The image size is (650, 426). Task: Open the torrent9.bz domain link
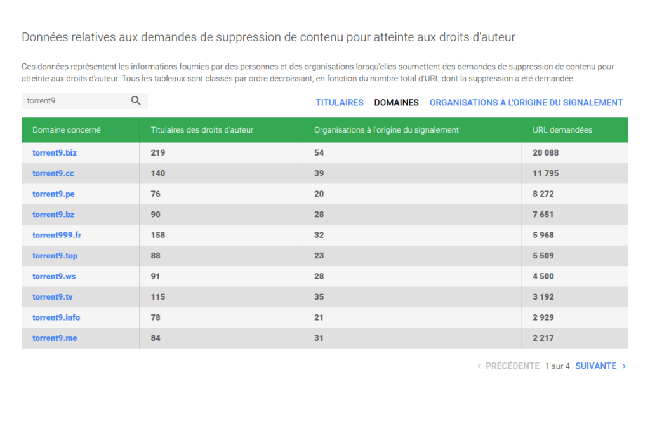[x=53, y=215]
